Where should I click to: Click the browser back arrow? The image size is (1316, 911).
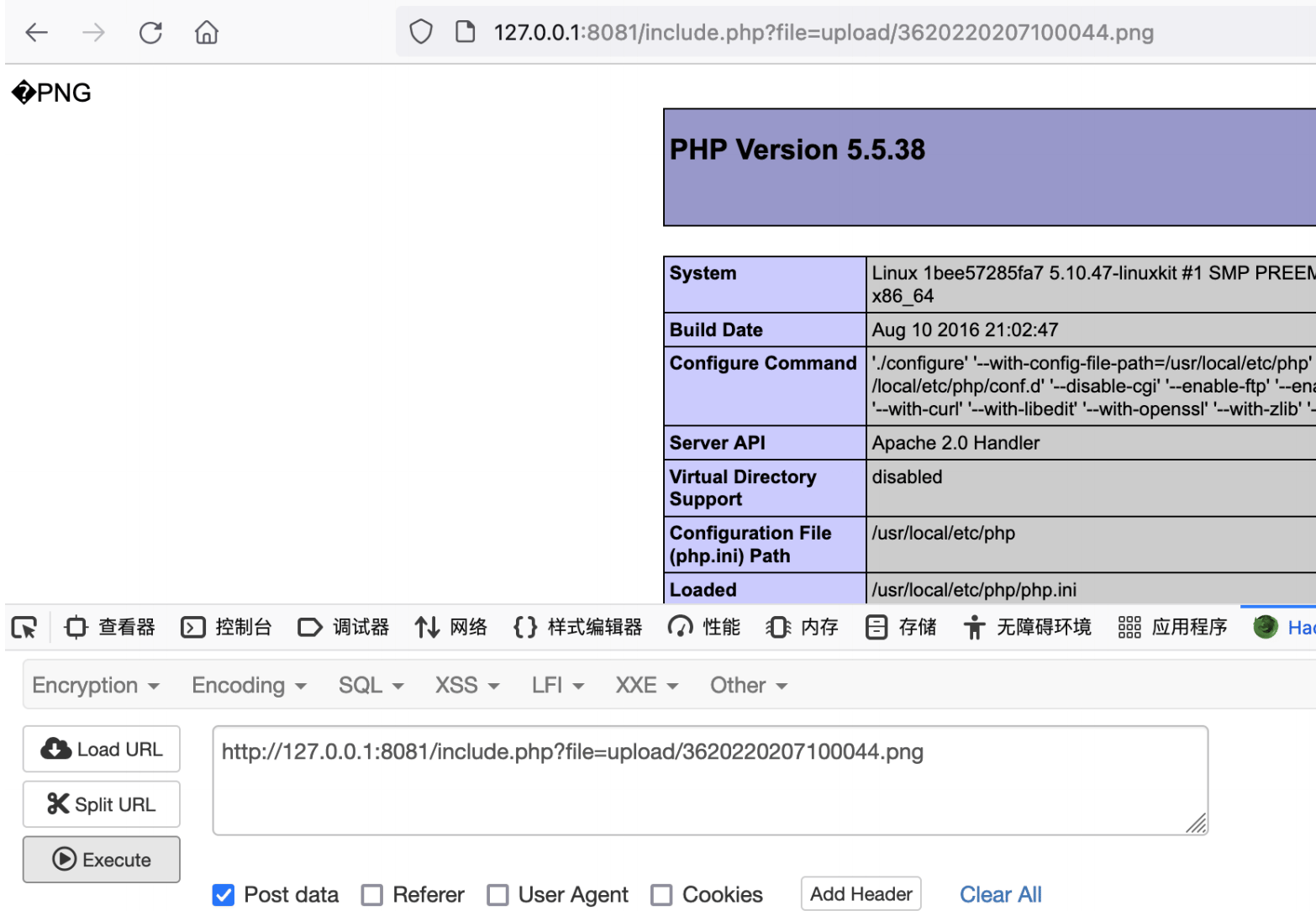[37, 33]
